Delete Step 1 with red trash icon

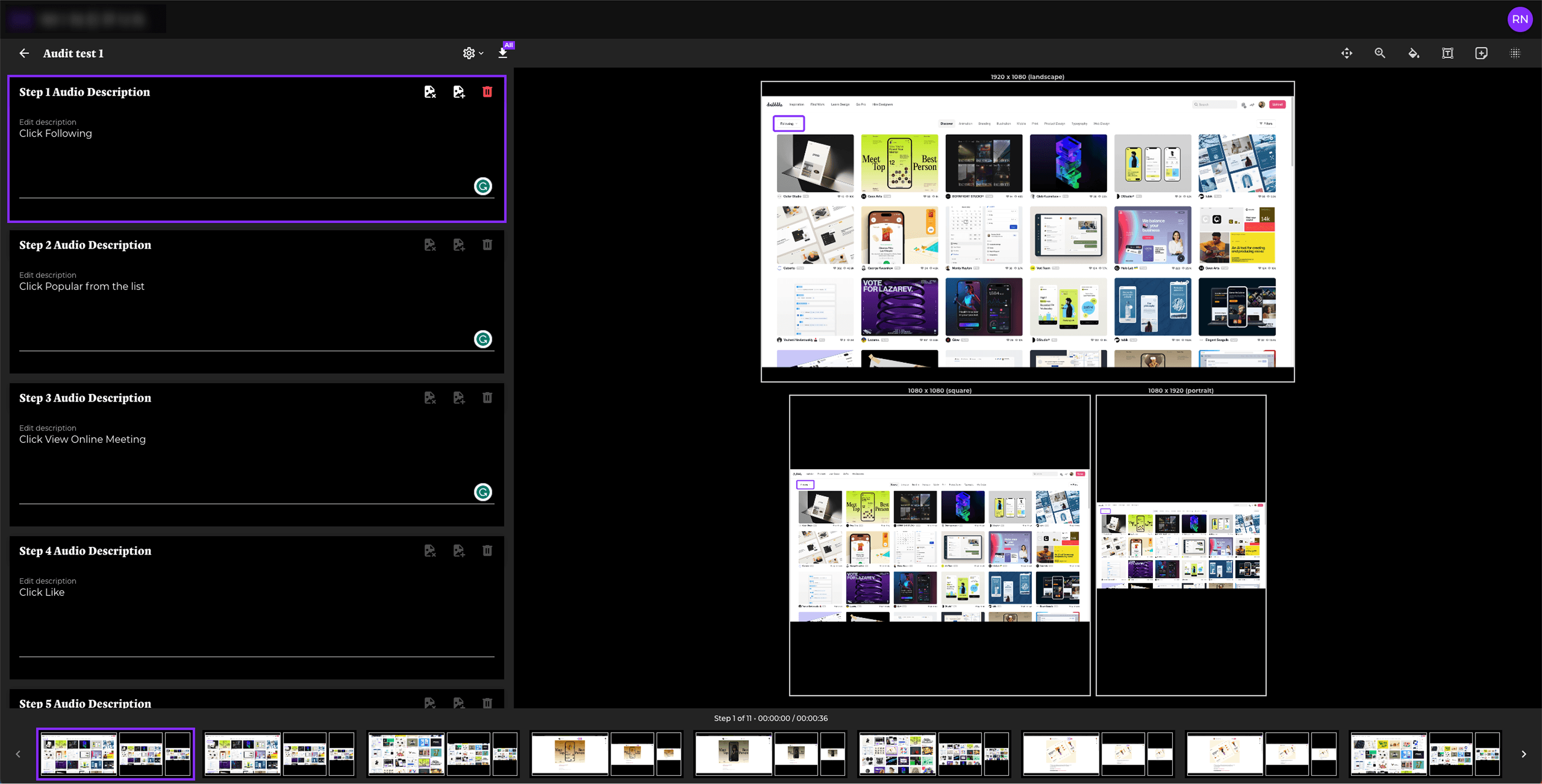[x=487, y=91]
